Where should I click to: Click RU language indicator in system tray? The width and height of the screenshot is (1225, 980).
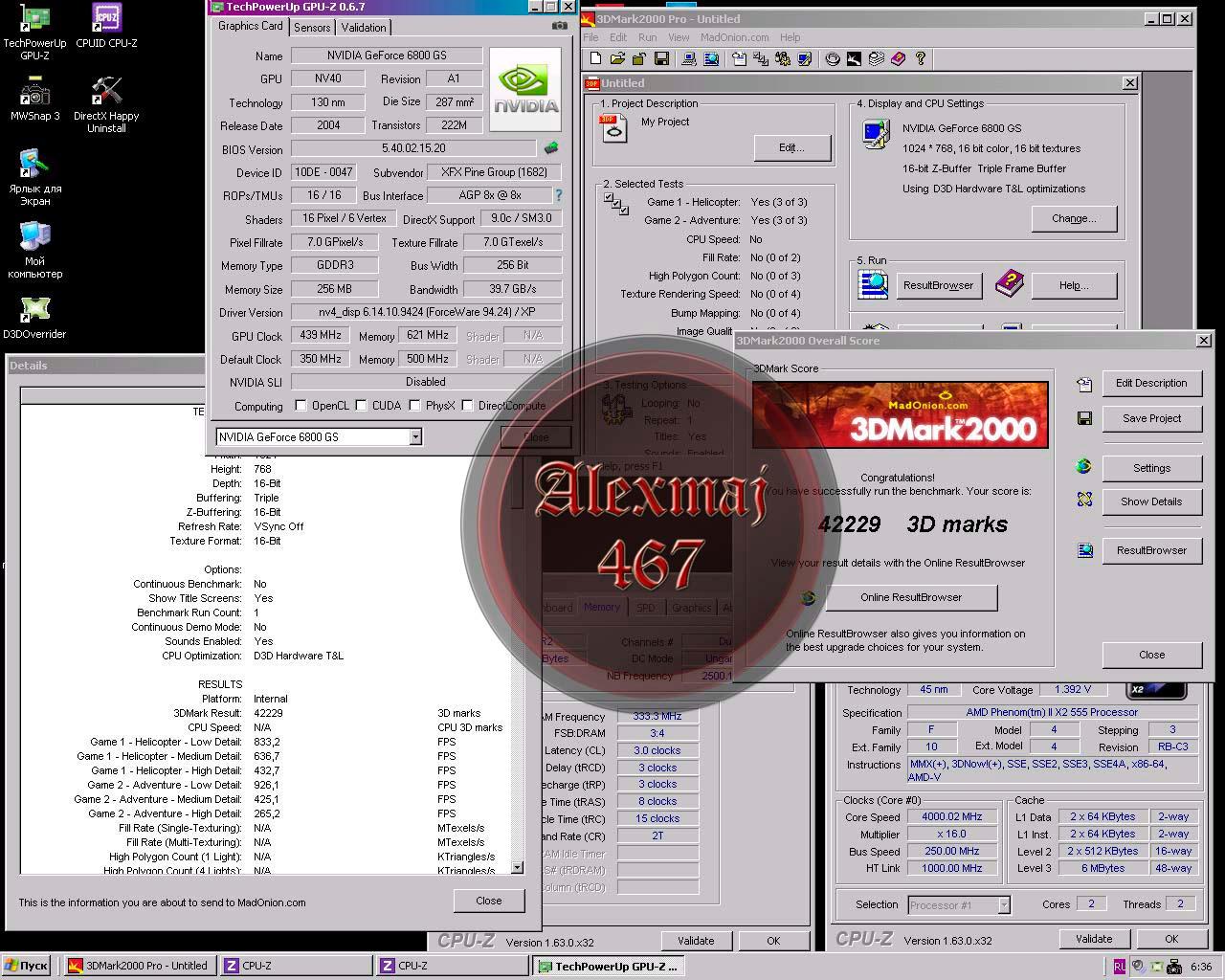(x=1120, y=967)
